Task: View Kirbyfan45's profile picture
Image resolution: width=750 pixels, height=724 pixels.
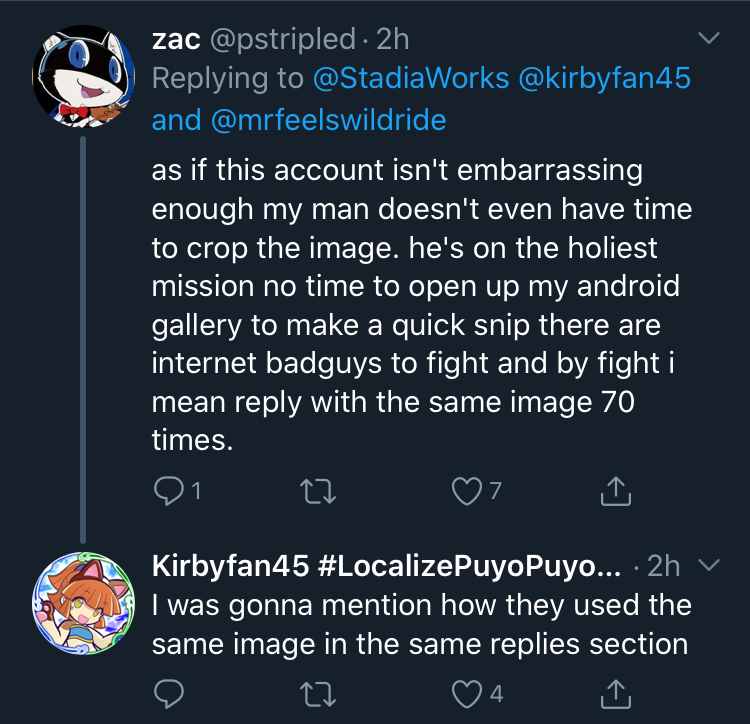Action: coord(83,603)
